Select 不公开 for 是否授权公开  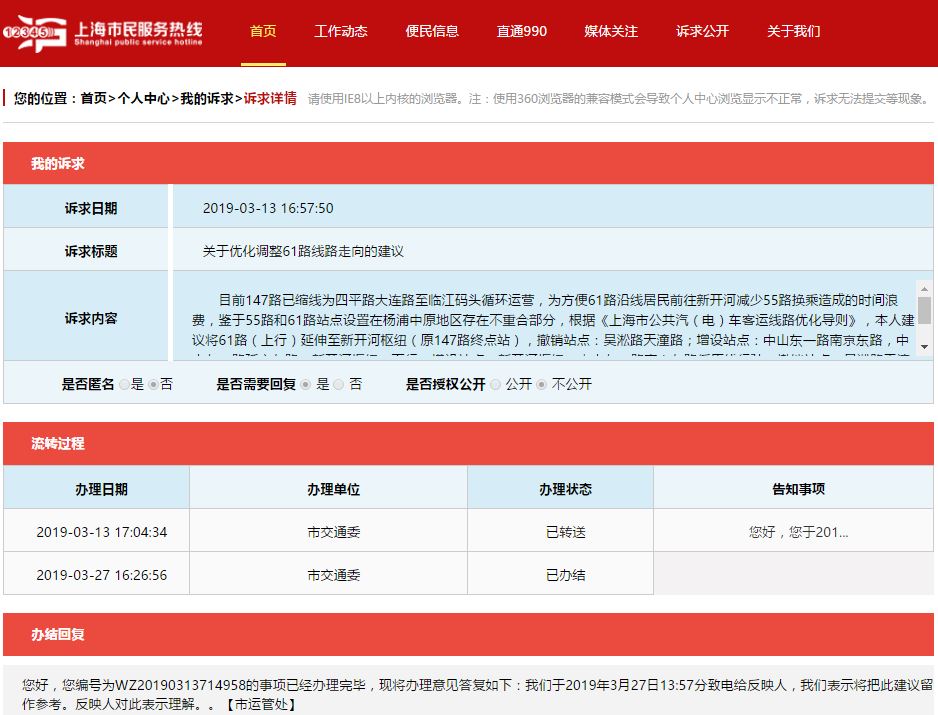(542, 384)
